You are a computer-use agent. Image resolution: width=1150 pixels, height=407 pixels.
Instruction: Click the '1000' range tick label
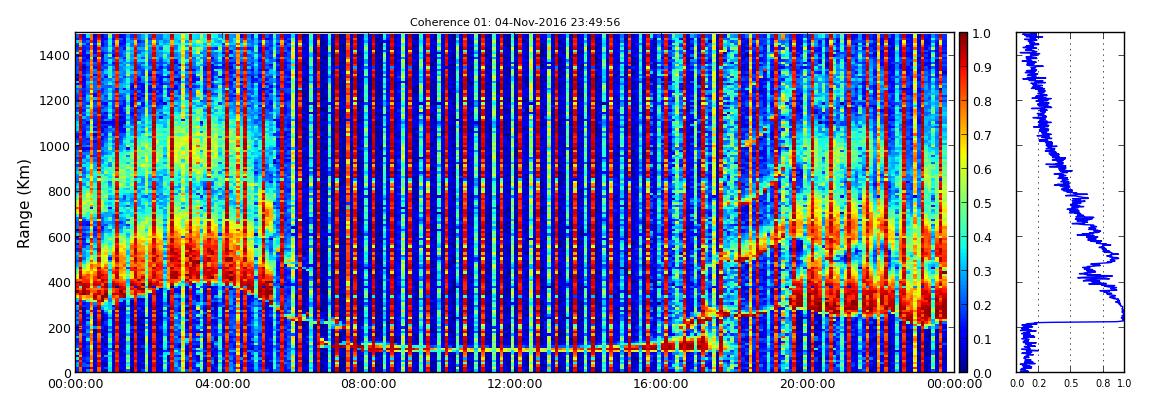pos(55,146)
